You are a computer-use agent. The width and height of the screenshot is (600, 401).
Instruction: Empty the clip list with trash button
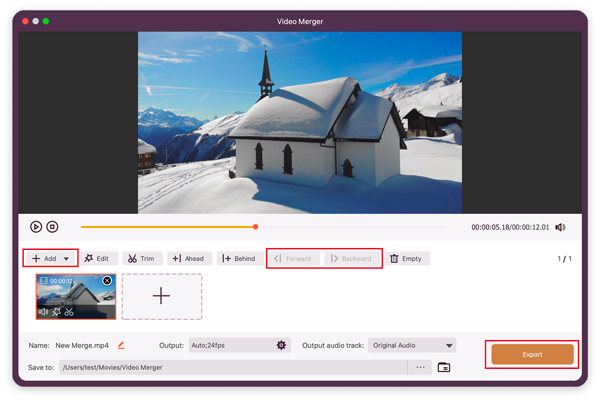pos(406,259)
